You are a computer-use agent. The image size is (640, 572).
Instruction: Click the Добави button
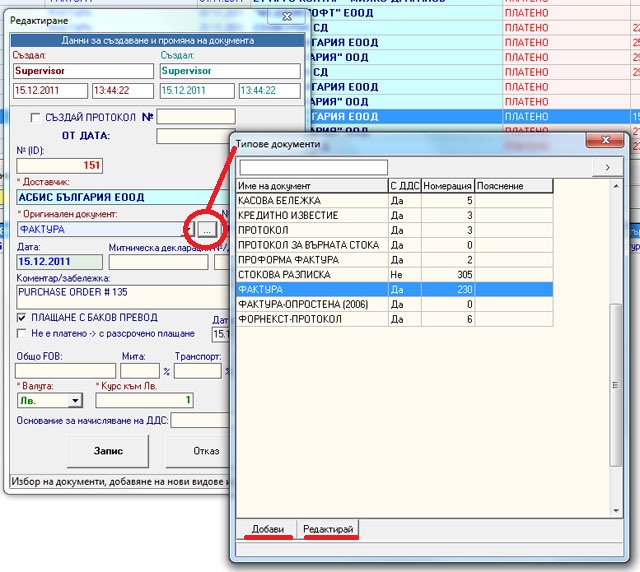267,529
